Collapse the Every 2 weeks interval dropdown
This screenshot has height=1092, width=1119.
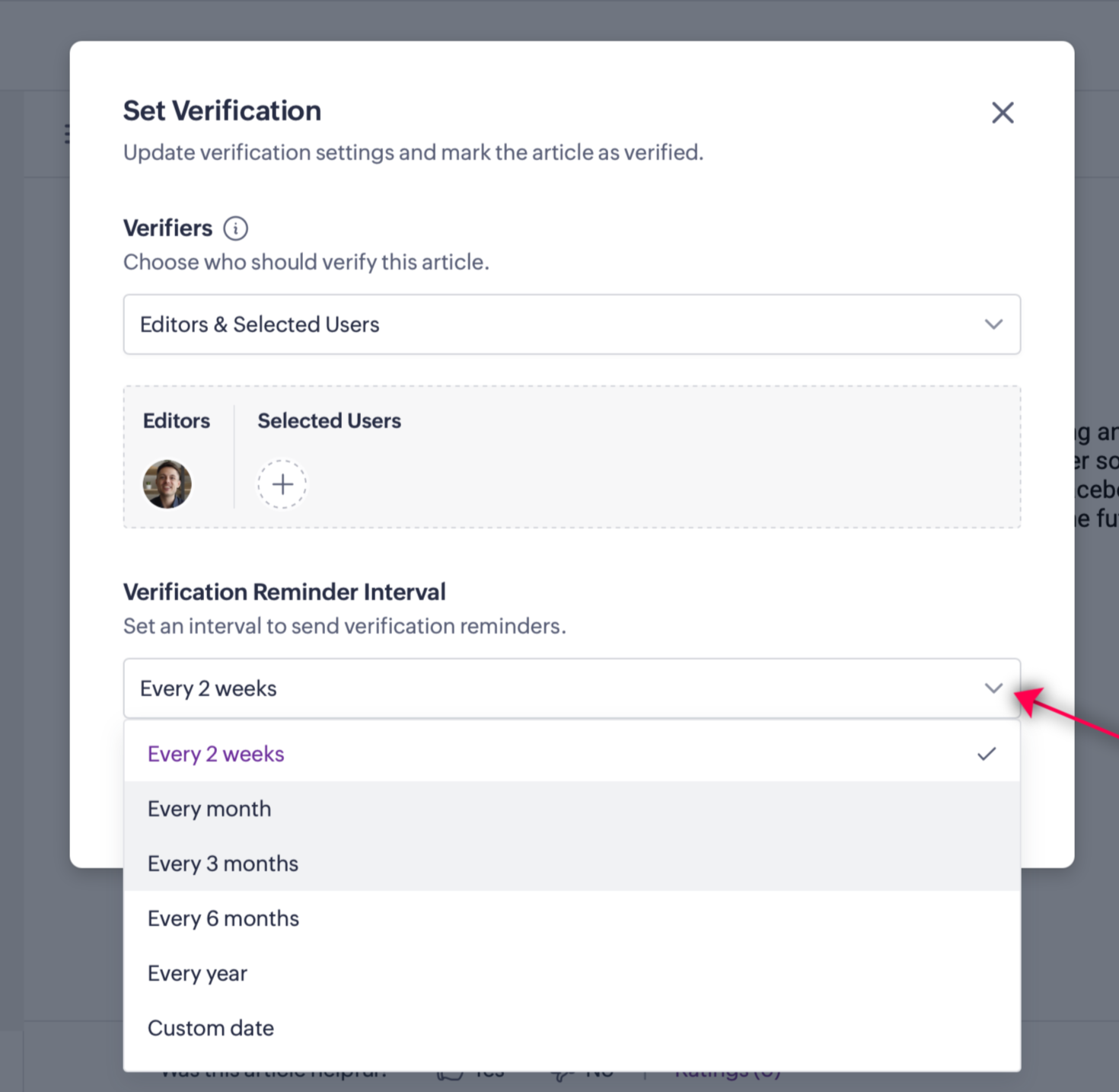coord(572,688)
